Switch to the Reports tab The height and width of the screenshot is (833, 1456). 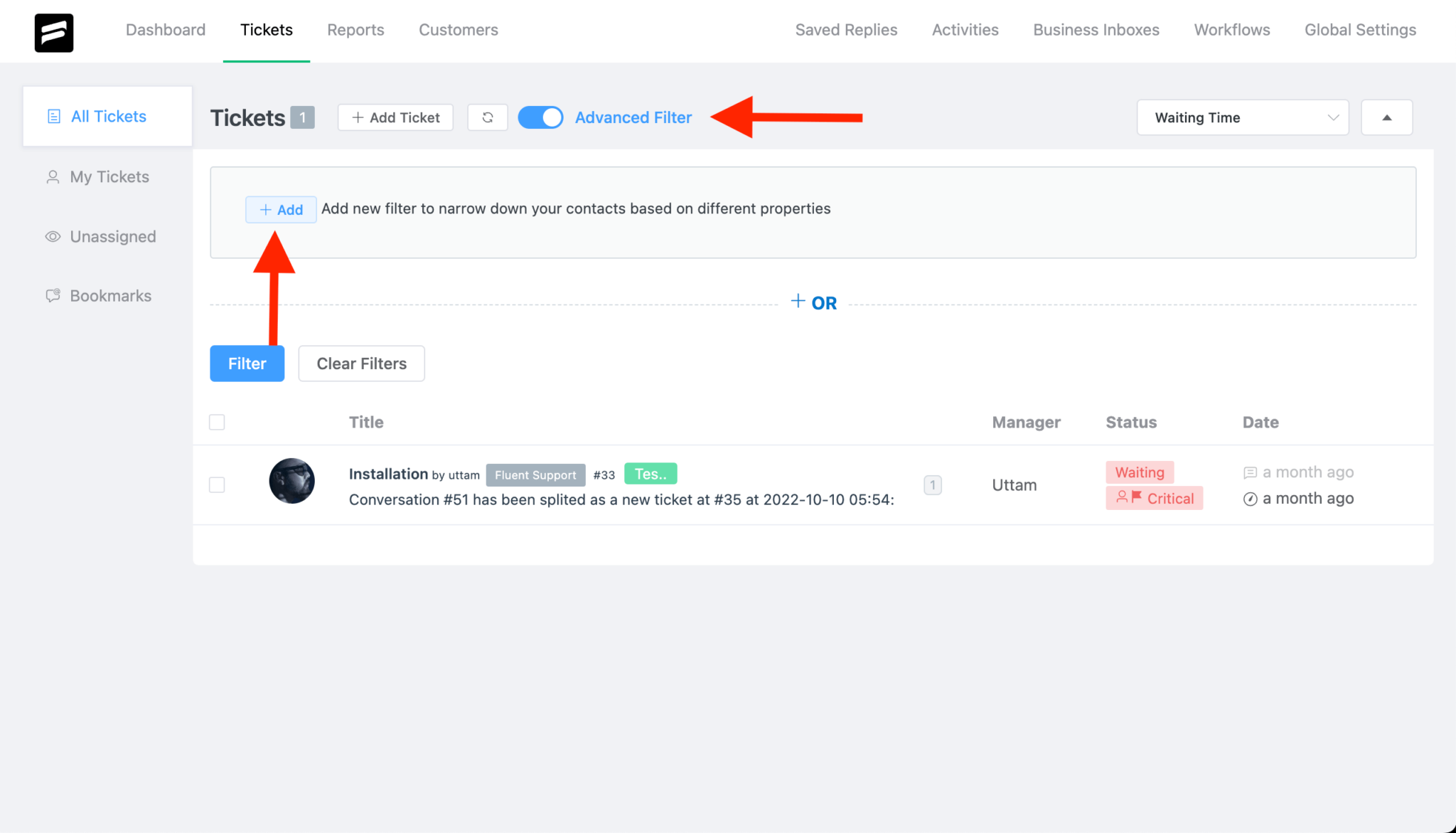coord(355,30)
